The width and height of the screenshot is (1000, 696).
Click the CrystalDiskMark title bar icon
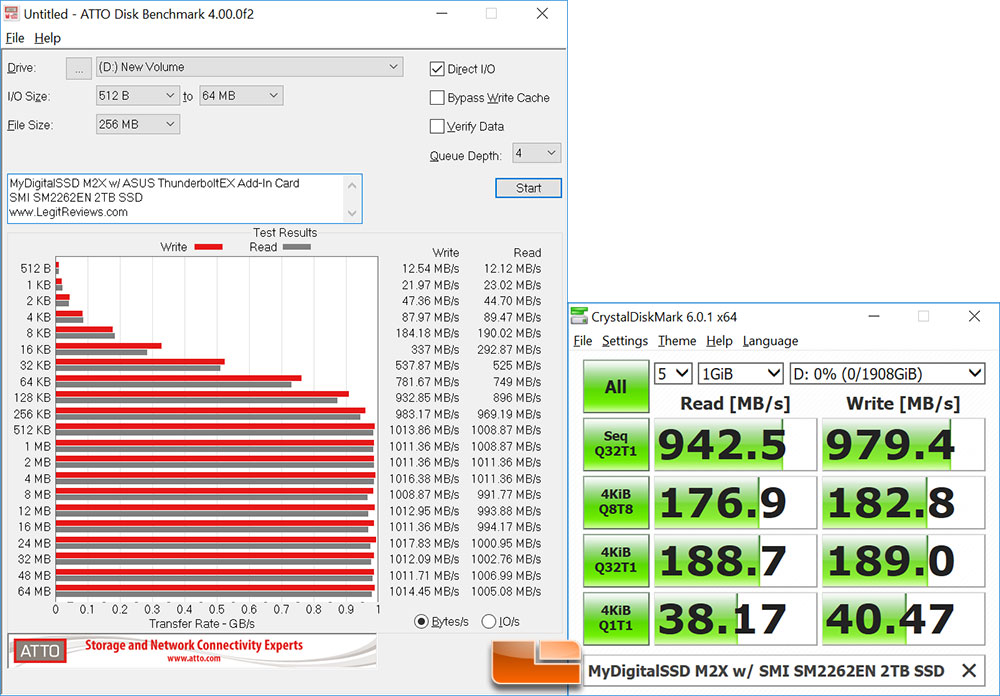click(579, 316)
